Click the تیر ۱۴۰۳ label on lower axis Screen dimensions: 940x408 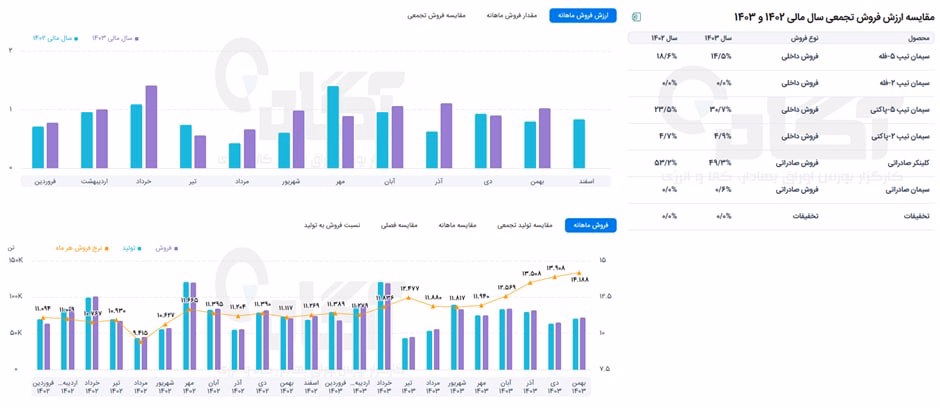click(408, 386)
